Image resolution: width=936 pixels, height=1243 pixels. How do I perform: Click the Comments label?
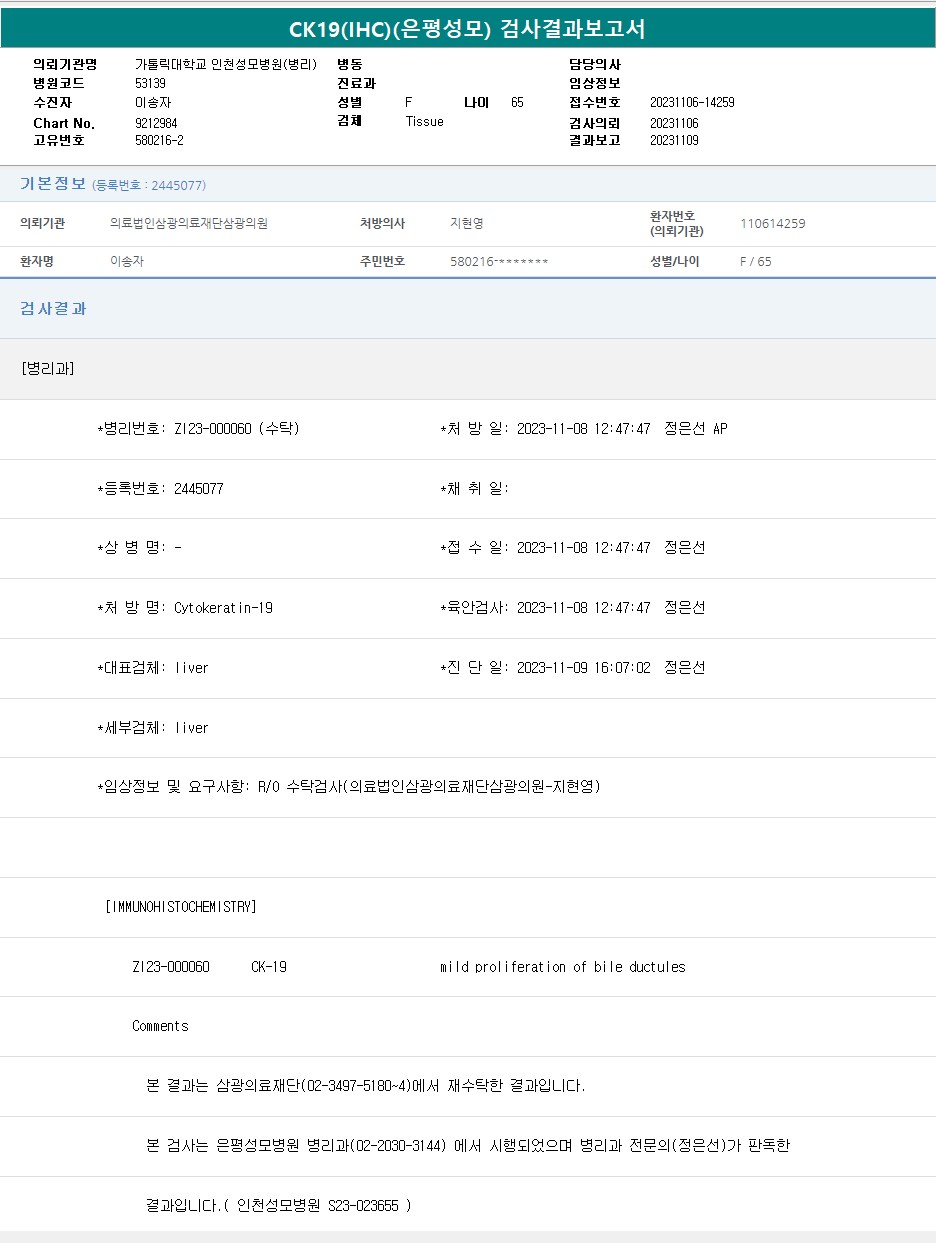tap(160, 1026)
